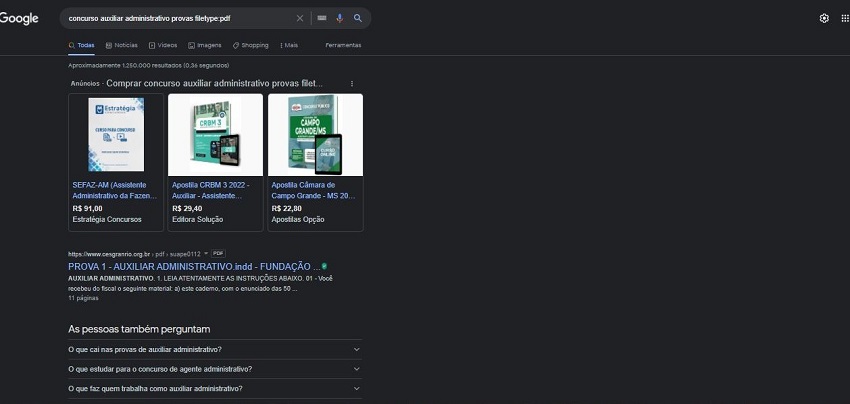850x404 pixels.
Task: Switch to the Notícias tab
Action: (121, 45)
